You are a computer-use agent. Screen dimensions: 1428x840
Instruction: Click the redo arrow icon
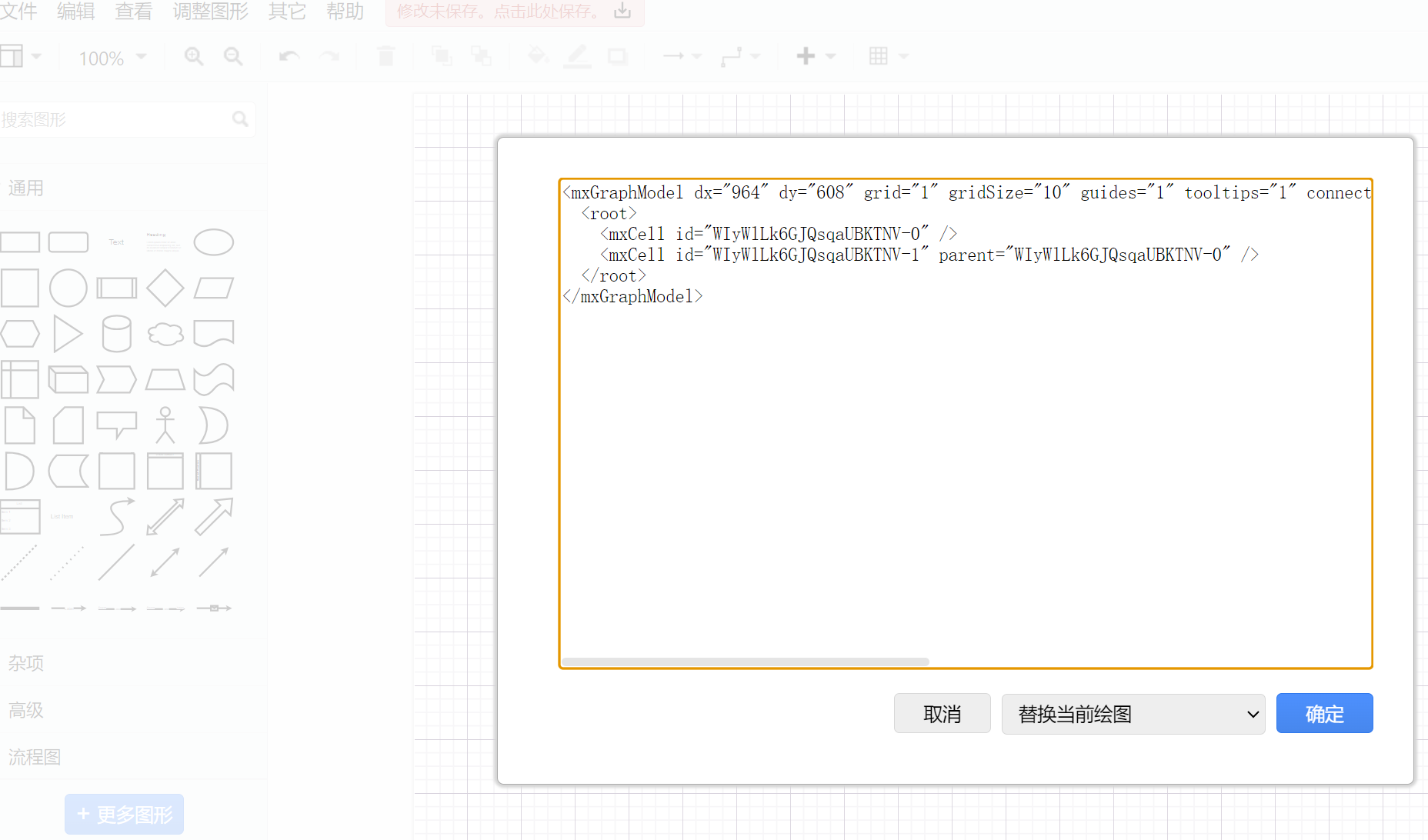point(329,56)
